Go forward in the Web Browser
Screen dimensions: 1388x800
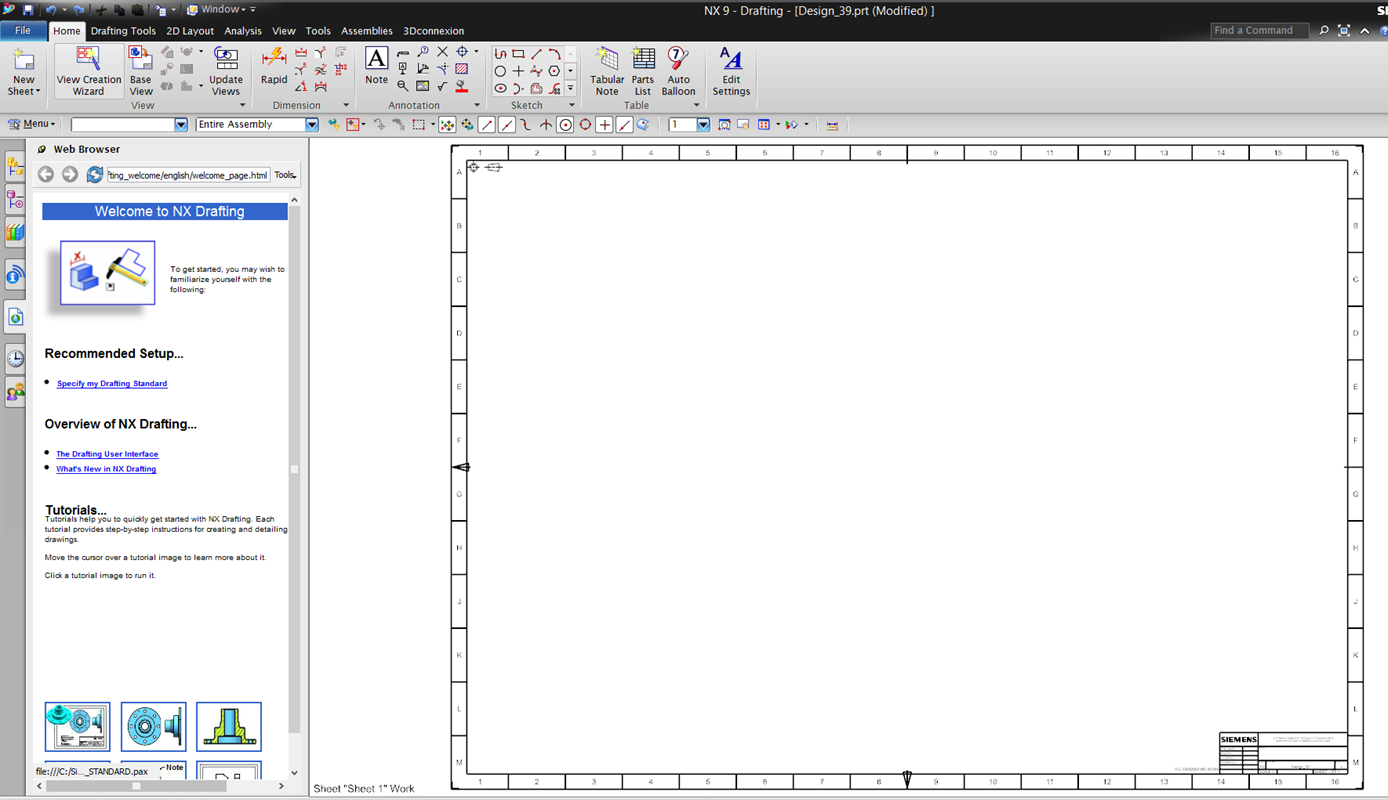[x=70, y=174]
